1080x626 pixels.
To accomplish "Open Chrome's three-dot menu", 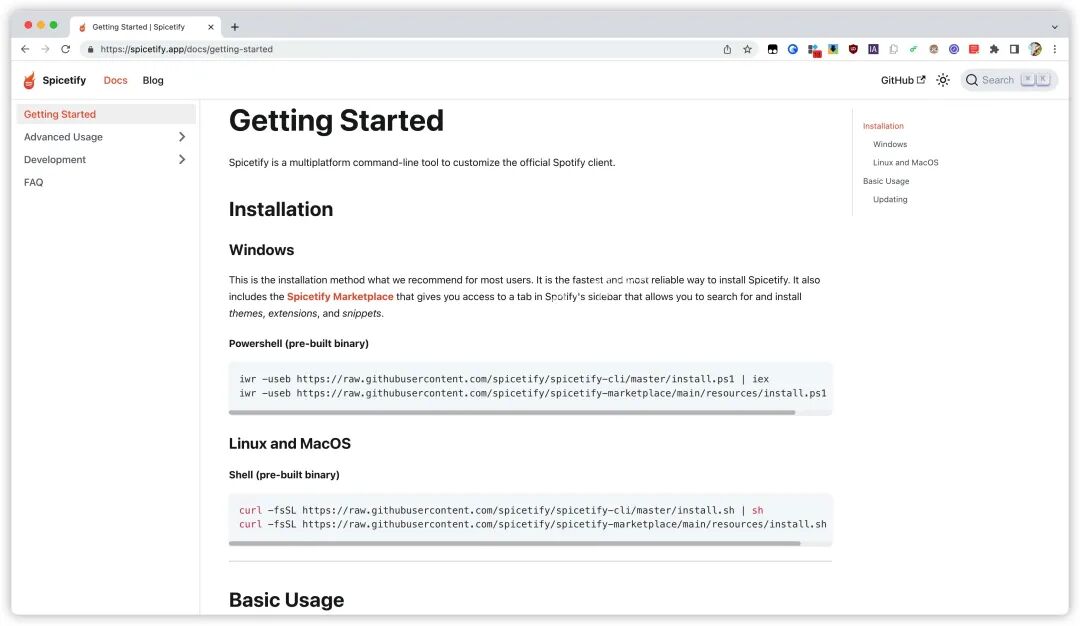I will point(1055,49).
